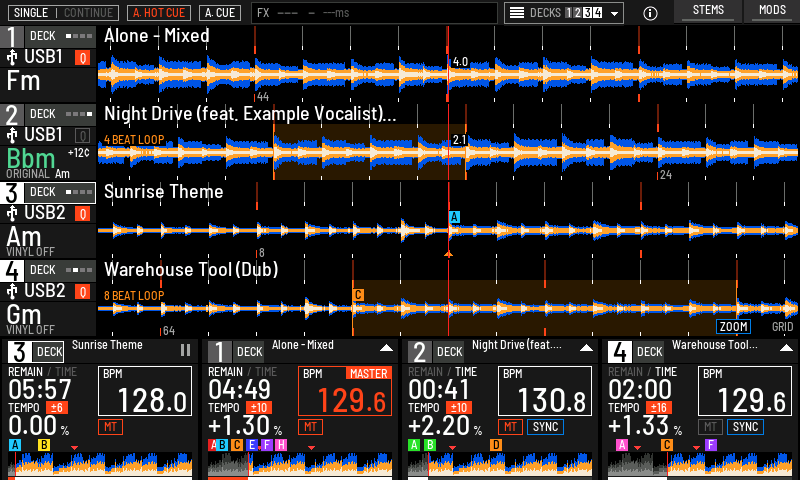The width and height of the screenshot is (800, 480).
Task: Open the info icon in the top bar
Action: coord(650,13)
